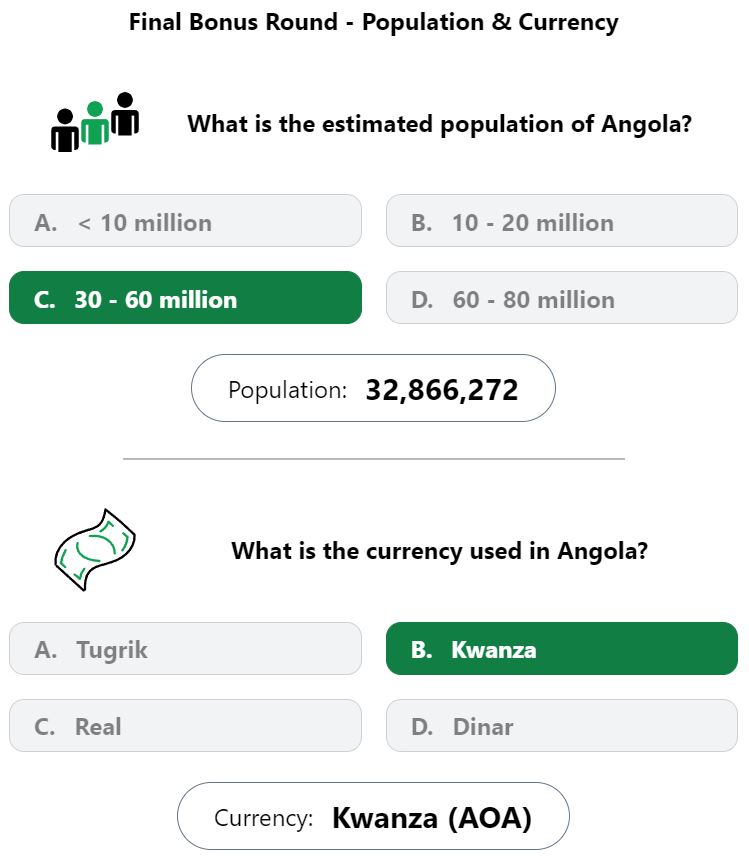Click the 'Population:' label in the result pill
749x856 pixels.
(288, 390)
